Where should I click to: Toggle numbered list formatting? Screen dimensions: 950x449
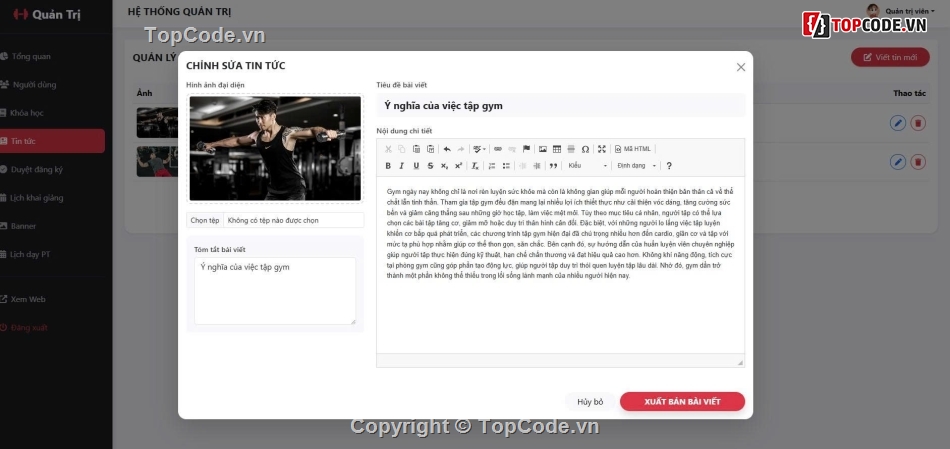tap(492, 166)
